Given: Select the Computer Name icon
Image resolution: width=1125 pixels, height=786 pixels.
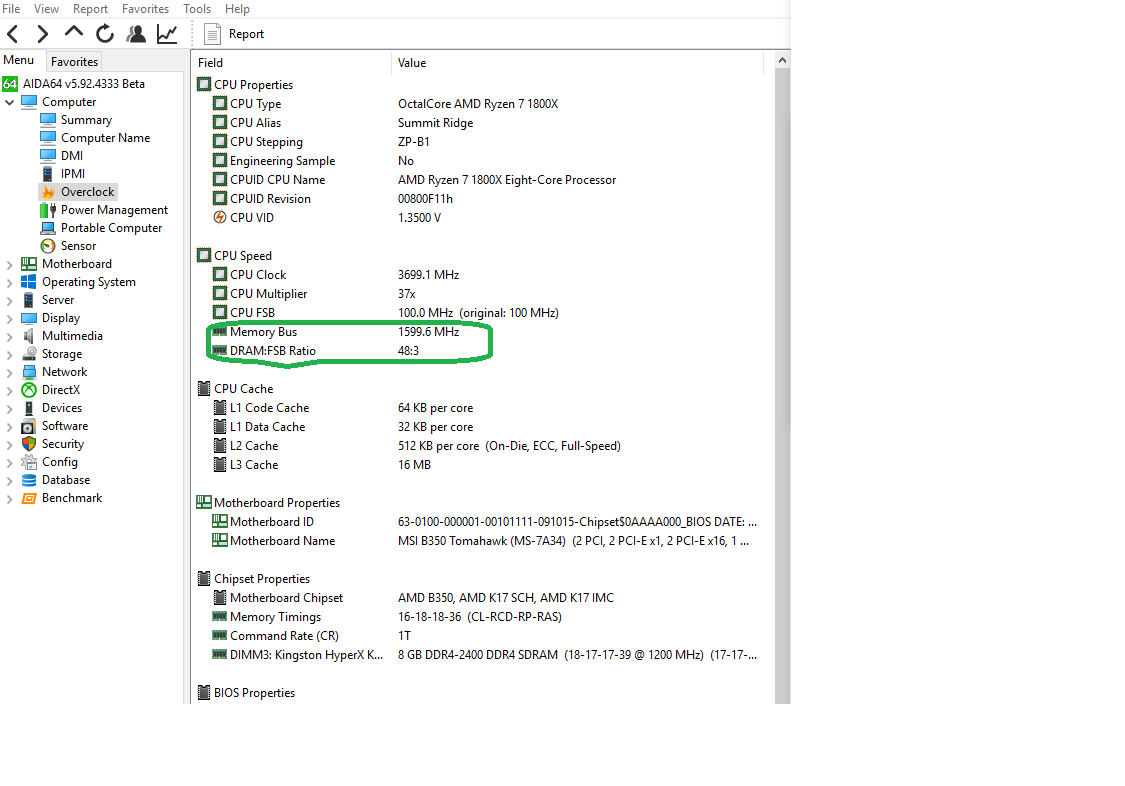Looking at the screenshot, I should click(x=48, y=138).
